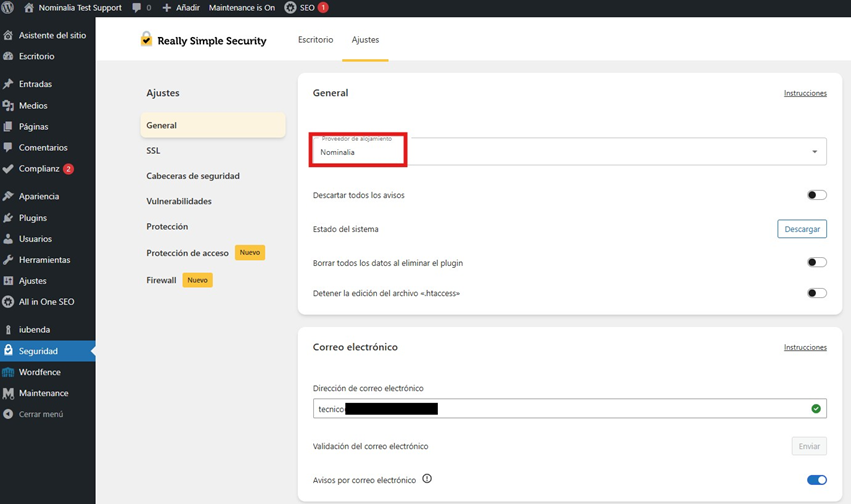Click the Cerrar menú collapse arrow icon
The height and width of the screenshot is (504, 851).
point(8,414)
